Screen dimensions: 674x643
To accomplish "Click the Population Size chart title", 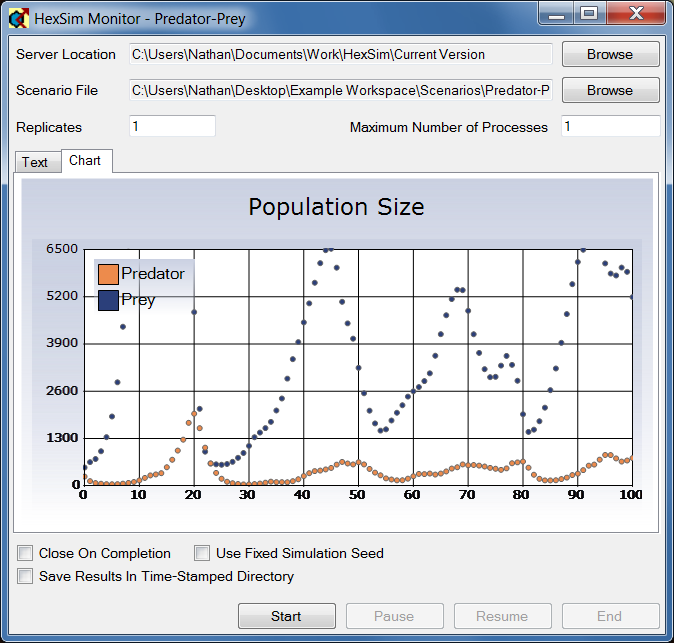I will (337, 207).
